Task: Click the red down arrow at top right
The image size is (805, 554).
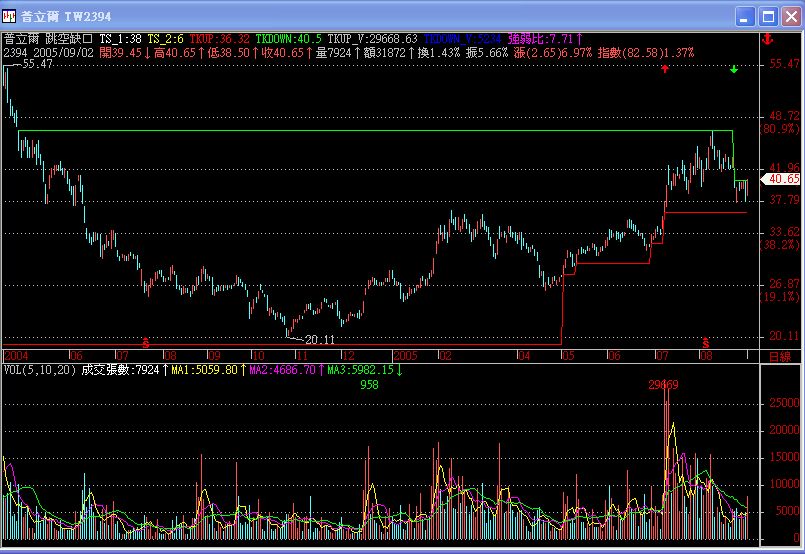Action: click(x=767, y=39)
